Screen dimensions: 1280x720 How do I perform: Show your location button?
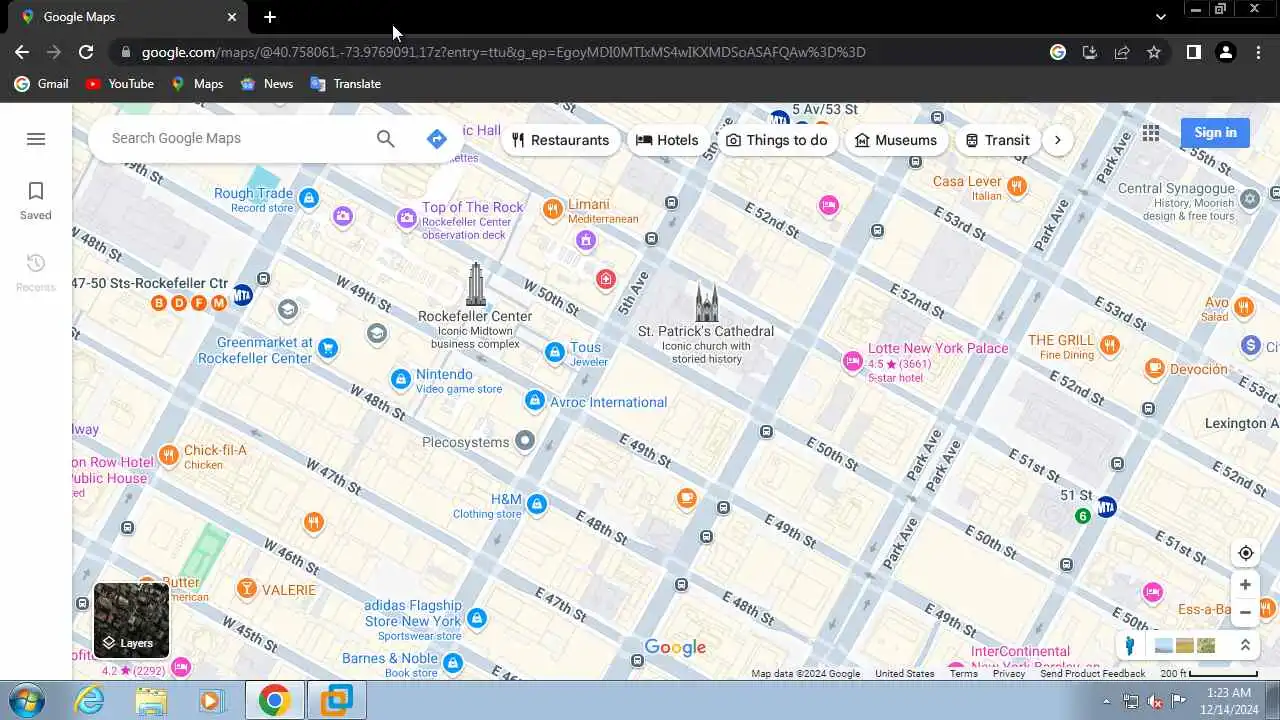[1245, 553]
